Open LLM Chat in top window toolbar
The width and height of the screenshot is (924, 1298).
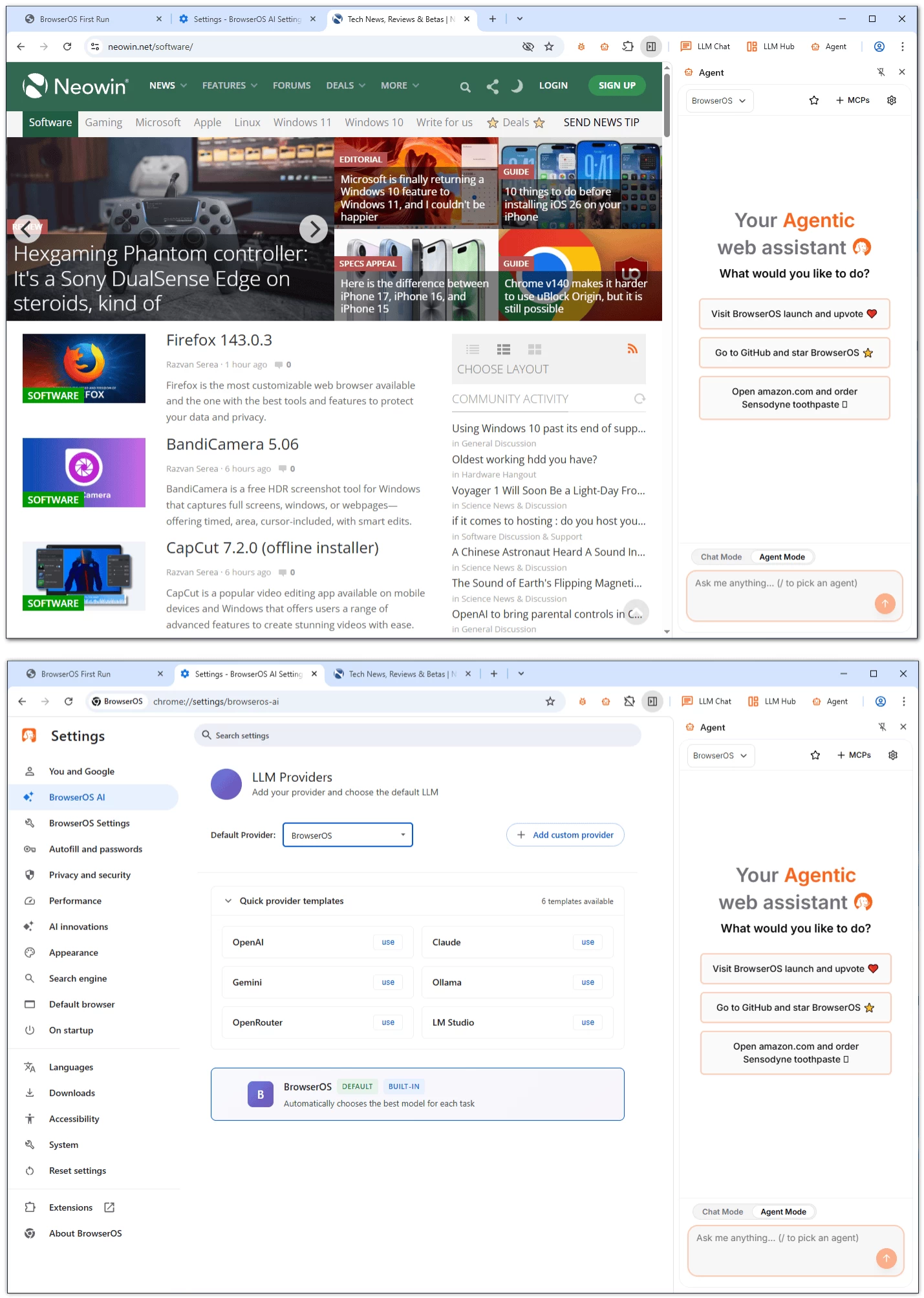(705, 47)
